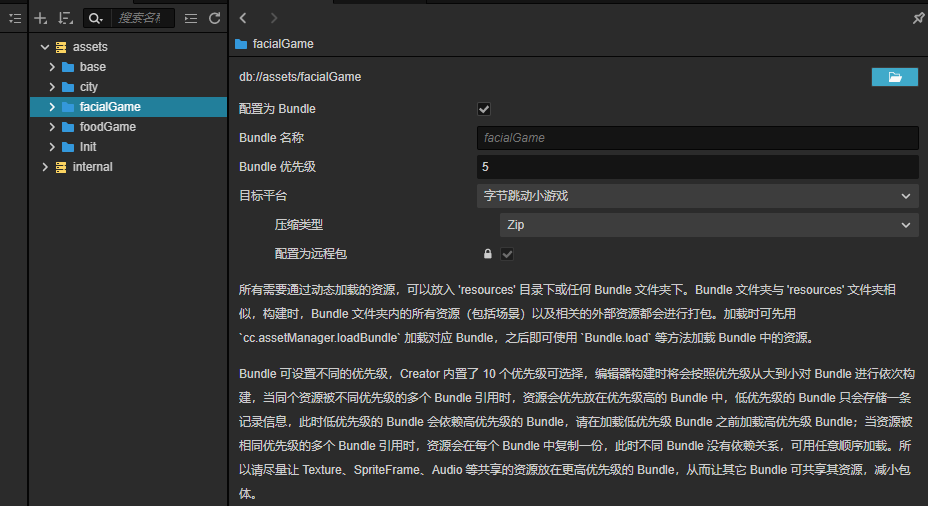Screen dimensions: 928x506
Task: Refresh the assets panel
Action: 215,18
